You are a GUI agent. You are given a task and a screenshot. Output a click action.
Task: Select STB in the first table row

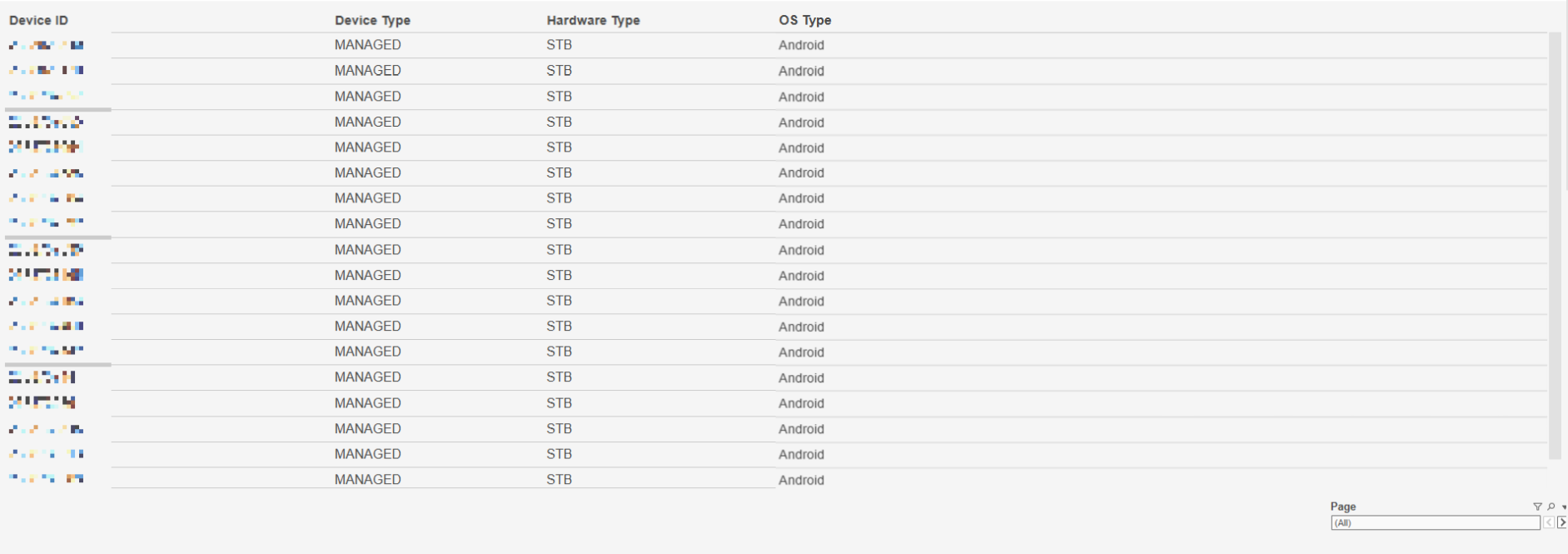coord(559,45)
